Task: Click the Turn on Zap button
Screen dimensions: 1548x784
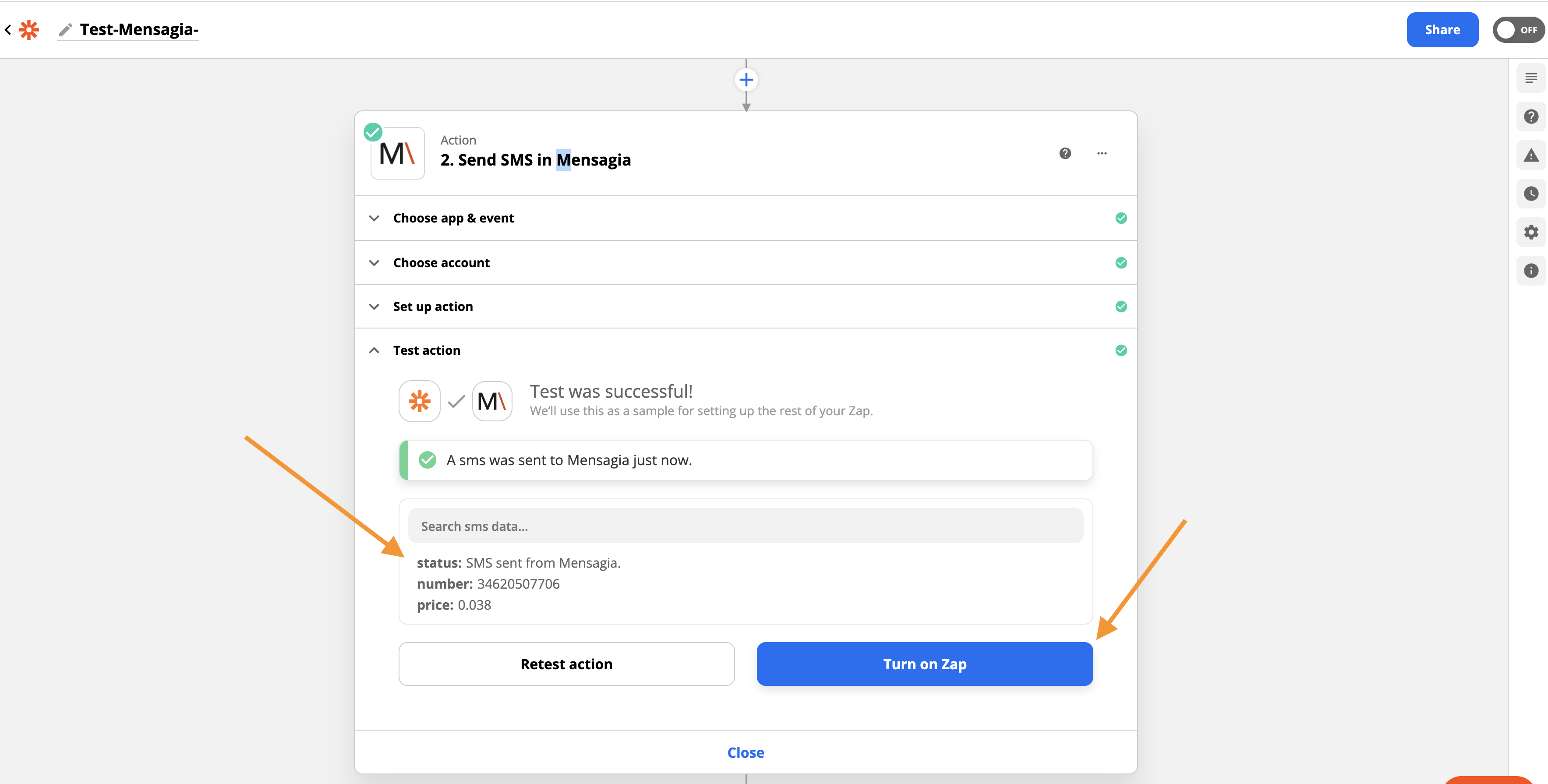Action: coord(924,664)
